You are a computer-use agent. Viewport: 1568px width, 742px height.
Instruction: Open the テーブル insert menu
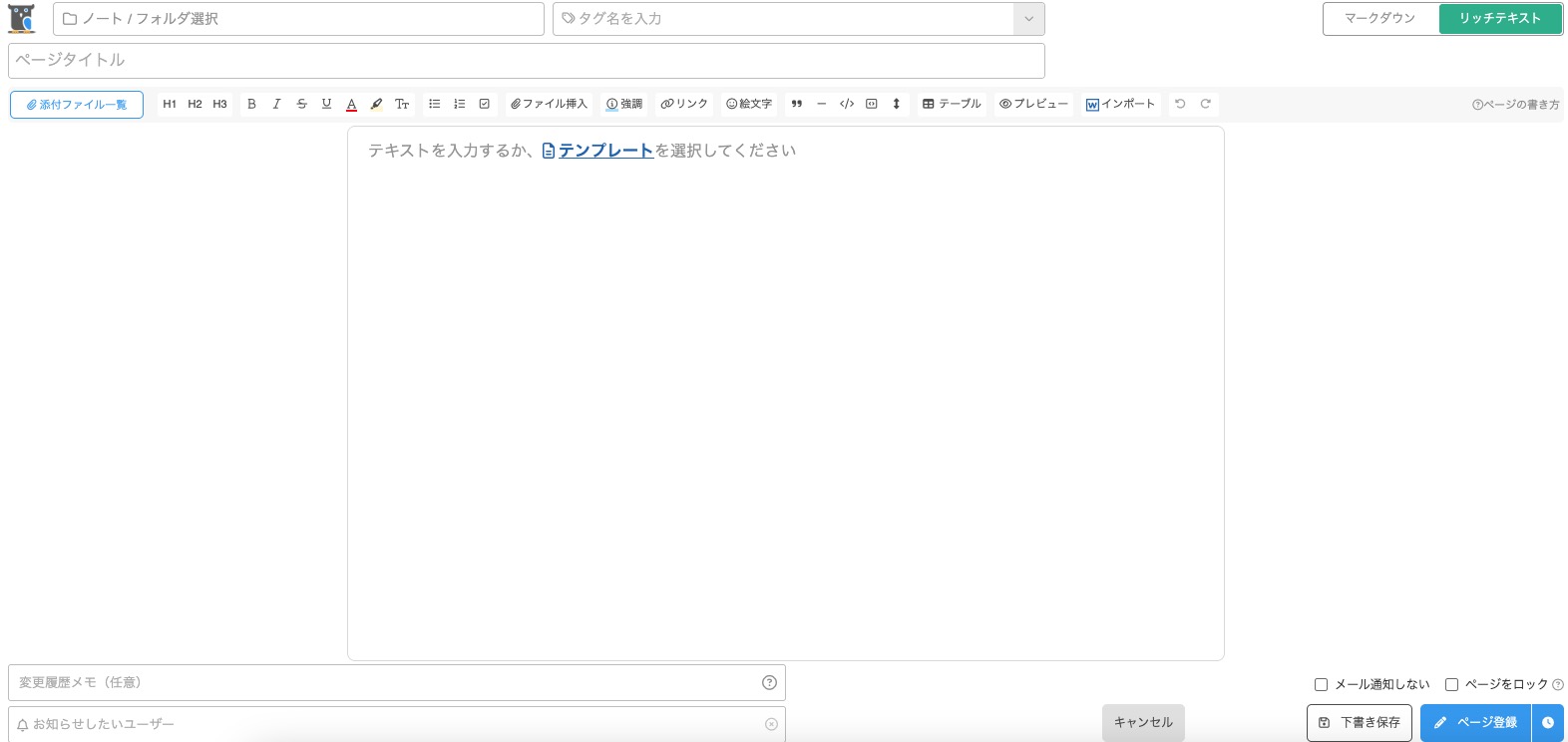(x=952, y=104)
